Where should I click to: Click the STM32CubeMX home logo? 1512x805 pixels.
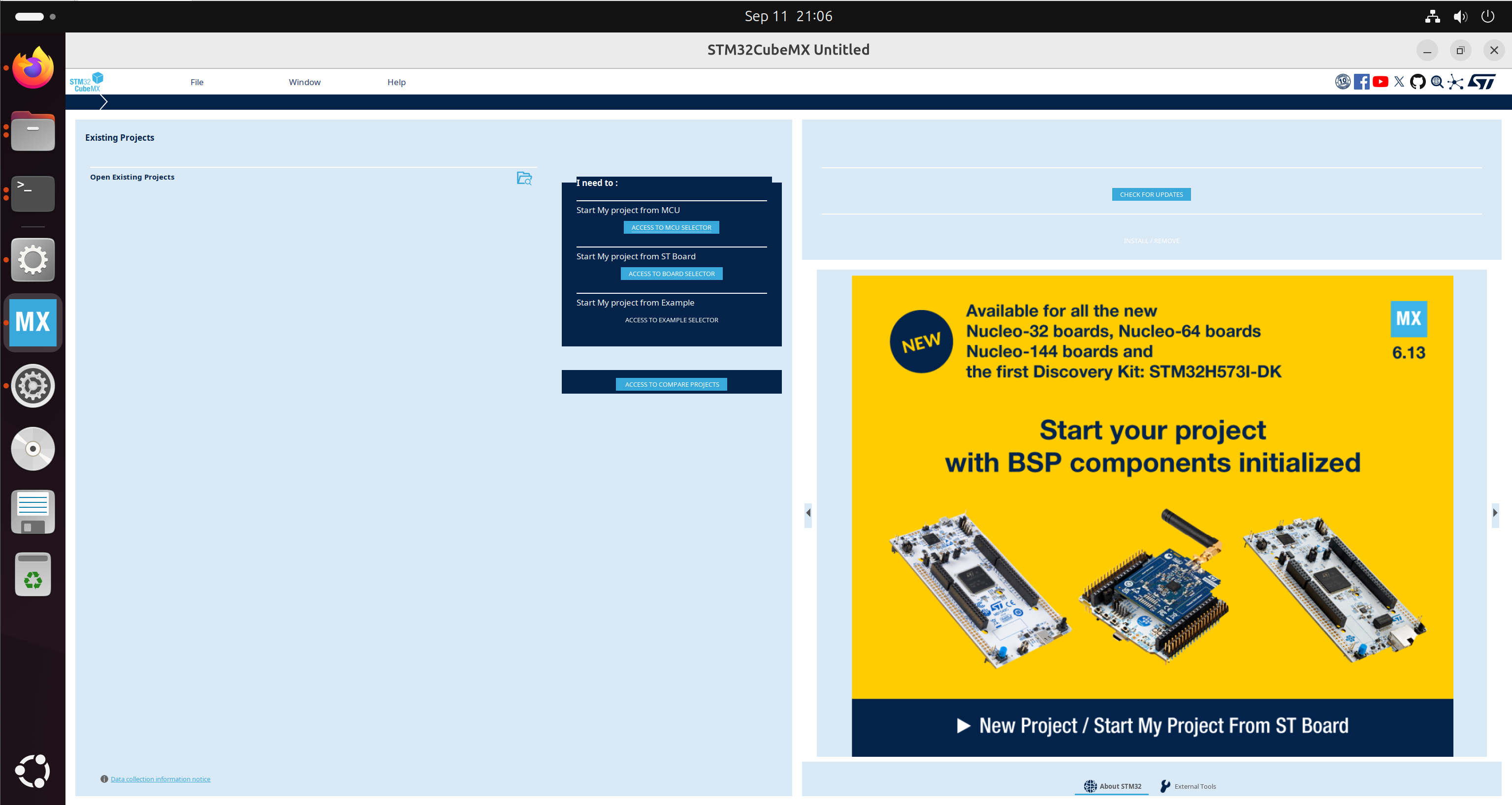tap(86, 82)
